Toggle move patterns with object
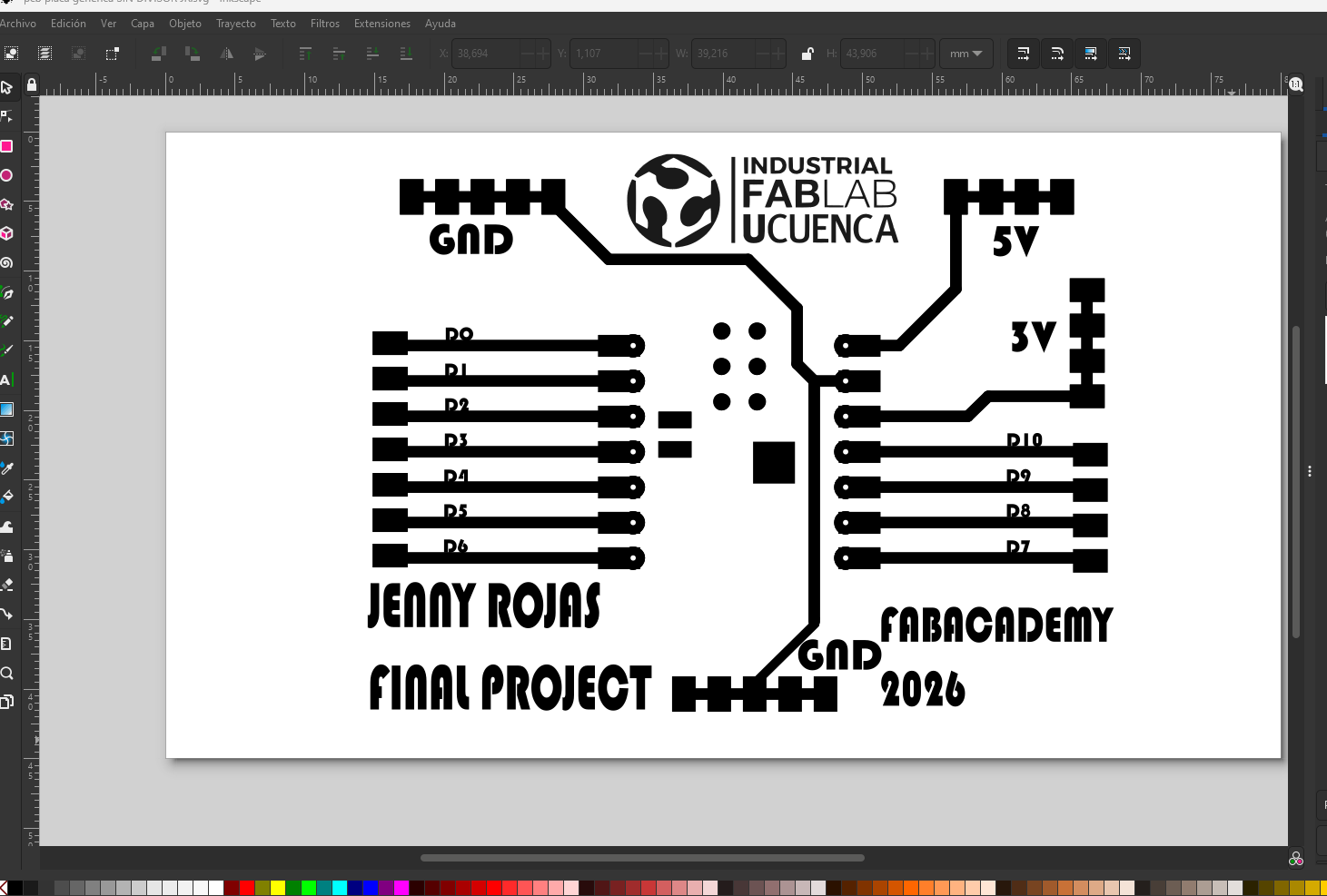 pyautogui.click(x=1124, y=54)
